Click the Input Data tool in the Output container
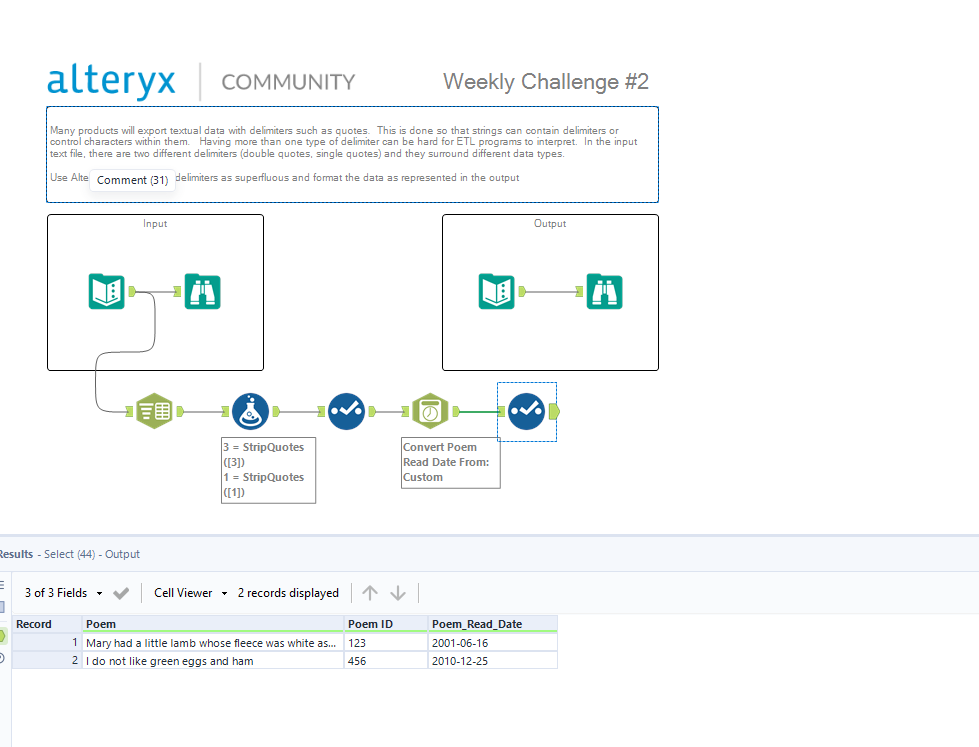The image size is (979, 747). point(496,291)
